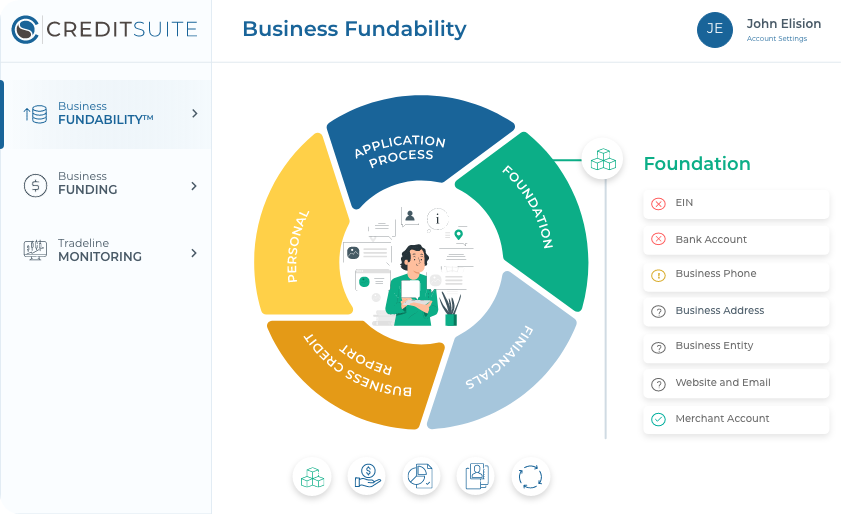Image resolution: width=844 pixels, height=514 pixels.
Task: Expand the Business Fundability sidebar chevron
Action: coord(195,114)
